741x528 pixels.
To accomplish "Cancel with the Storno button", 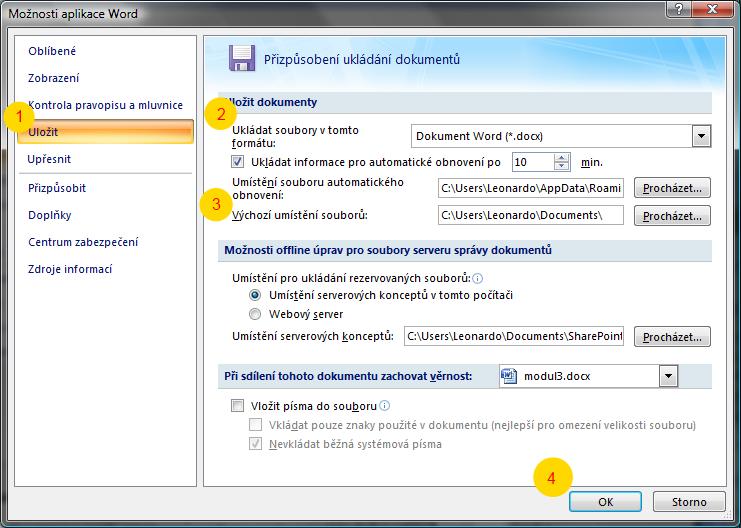I will tap(689, 502).
